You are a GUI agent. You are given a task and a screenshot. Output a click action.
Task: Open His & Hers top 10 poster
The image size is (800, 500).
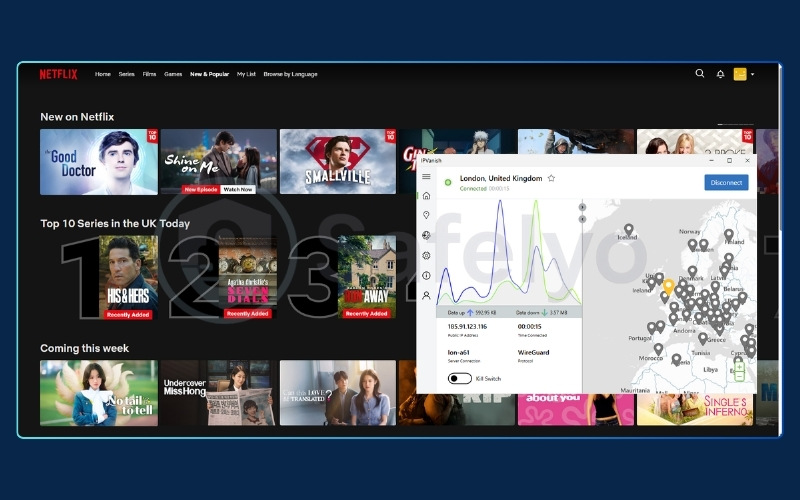128,278
